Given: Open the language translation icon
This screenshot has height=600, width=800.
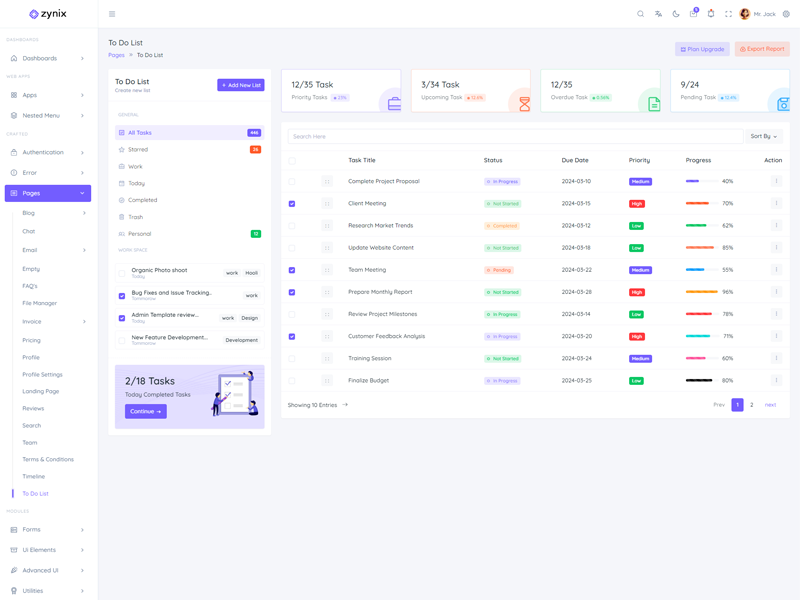Looking at the screenshot, I should pyautogui.click(x=658, y=14).
